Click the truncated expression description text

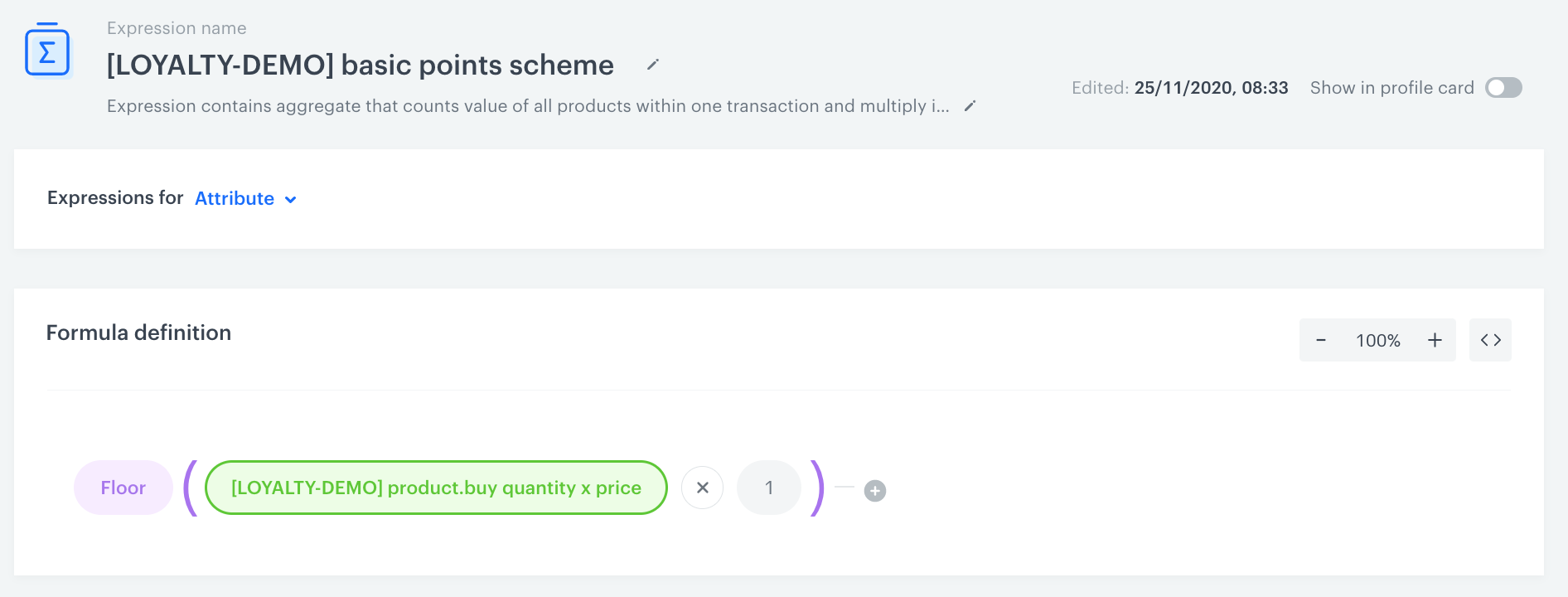pos(528,106)
